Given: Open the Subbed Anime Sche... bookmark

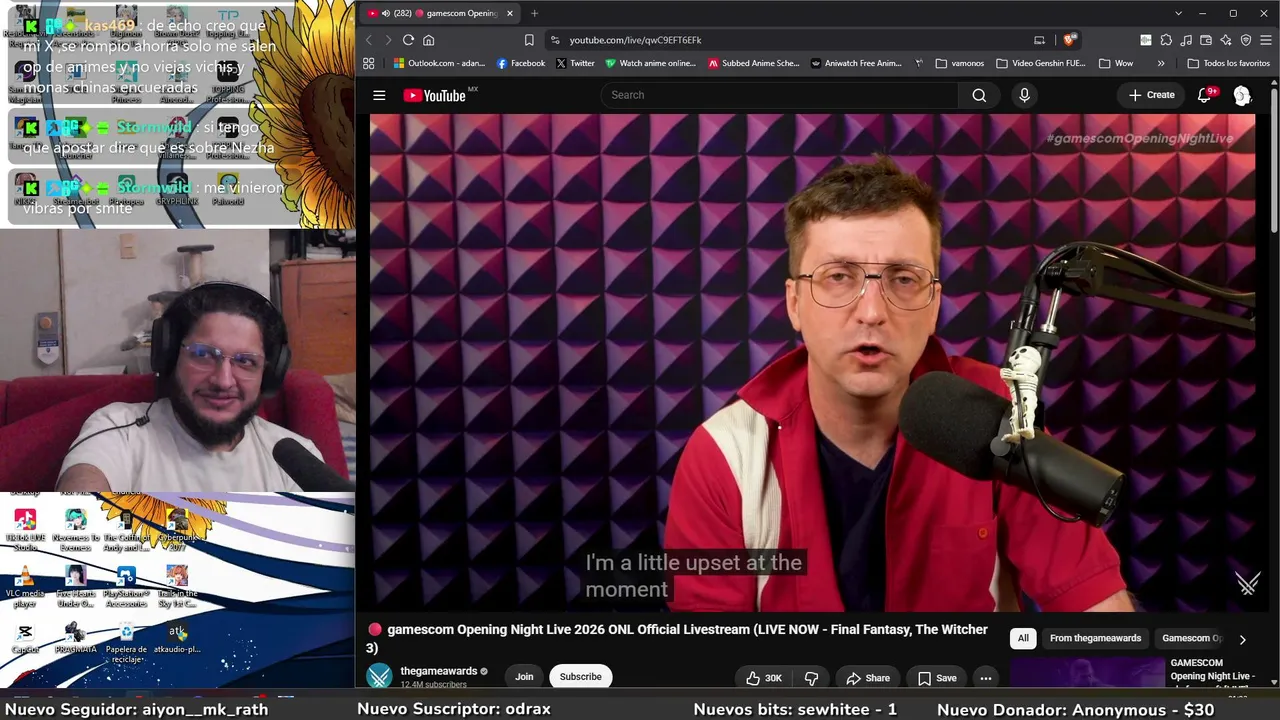Looking at the screenshot, I should [754, 63].
